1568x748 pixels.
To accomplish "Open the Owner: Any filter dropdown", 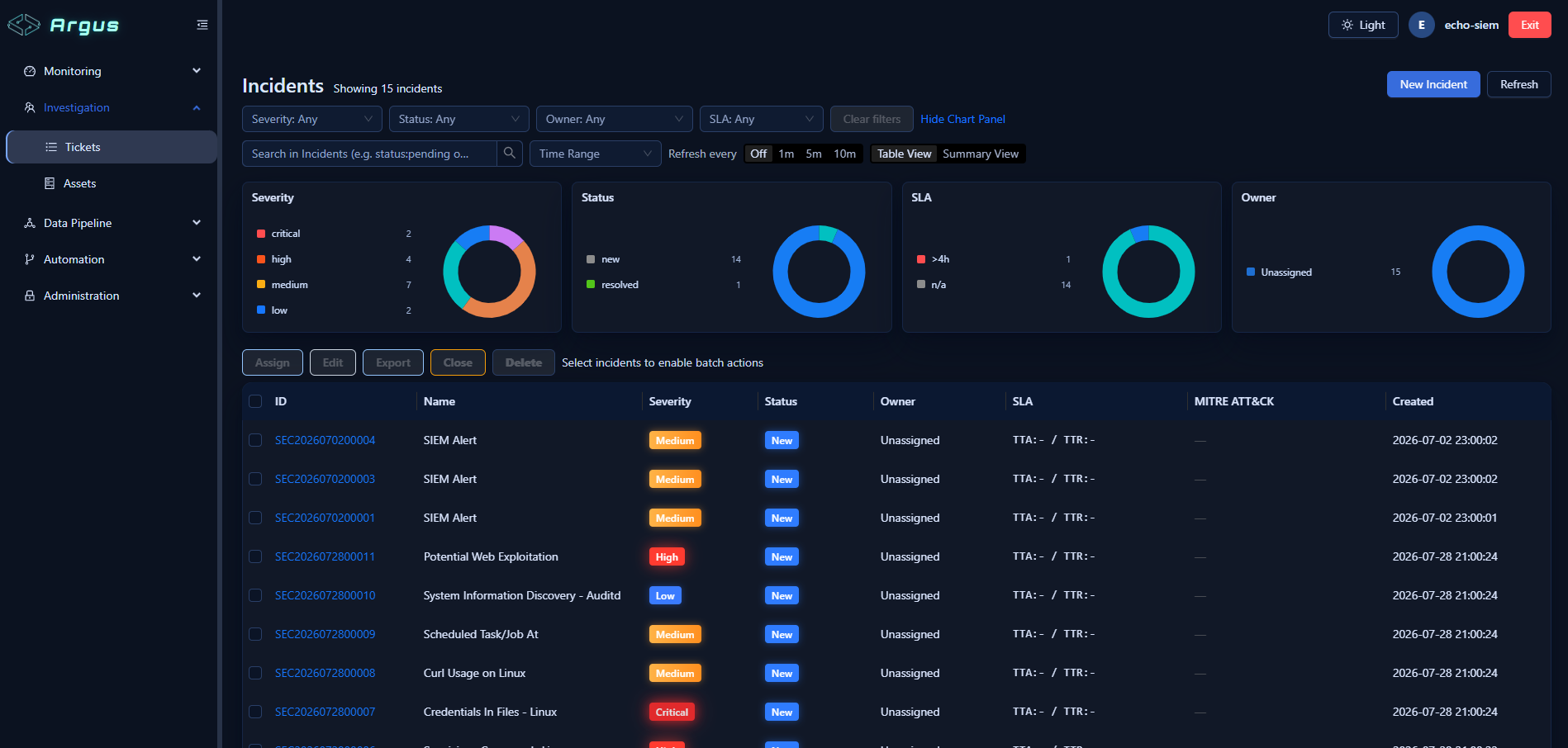I will tap(615, 119).
